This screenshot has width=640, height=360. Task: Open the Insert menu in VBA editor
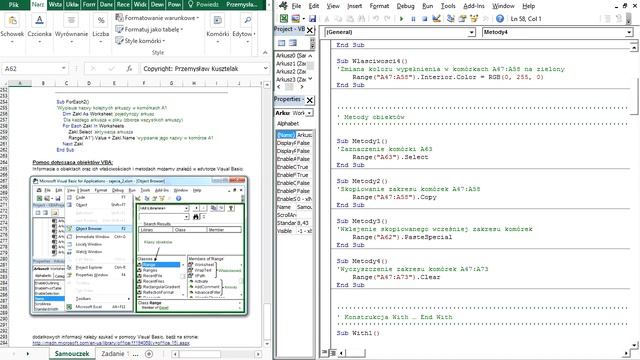(354, 6)
